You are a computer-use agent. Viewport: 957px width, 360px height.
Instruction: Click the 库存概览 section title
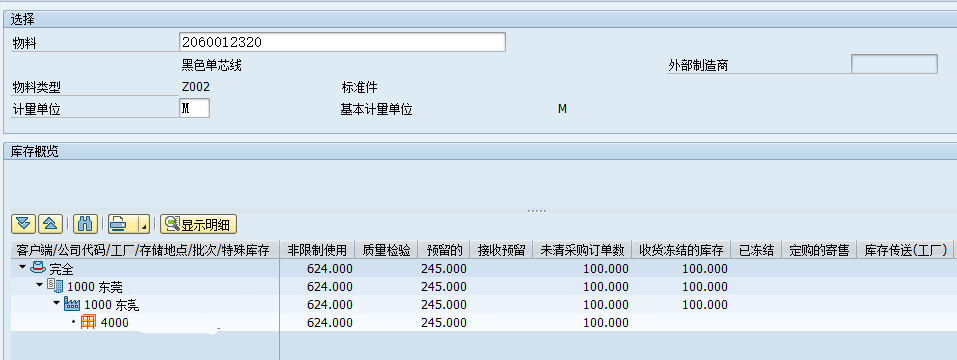click(x=35, y=152)
